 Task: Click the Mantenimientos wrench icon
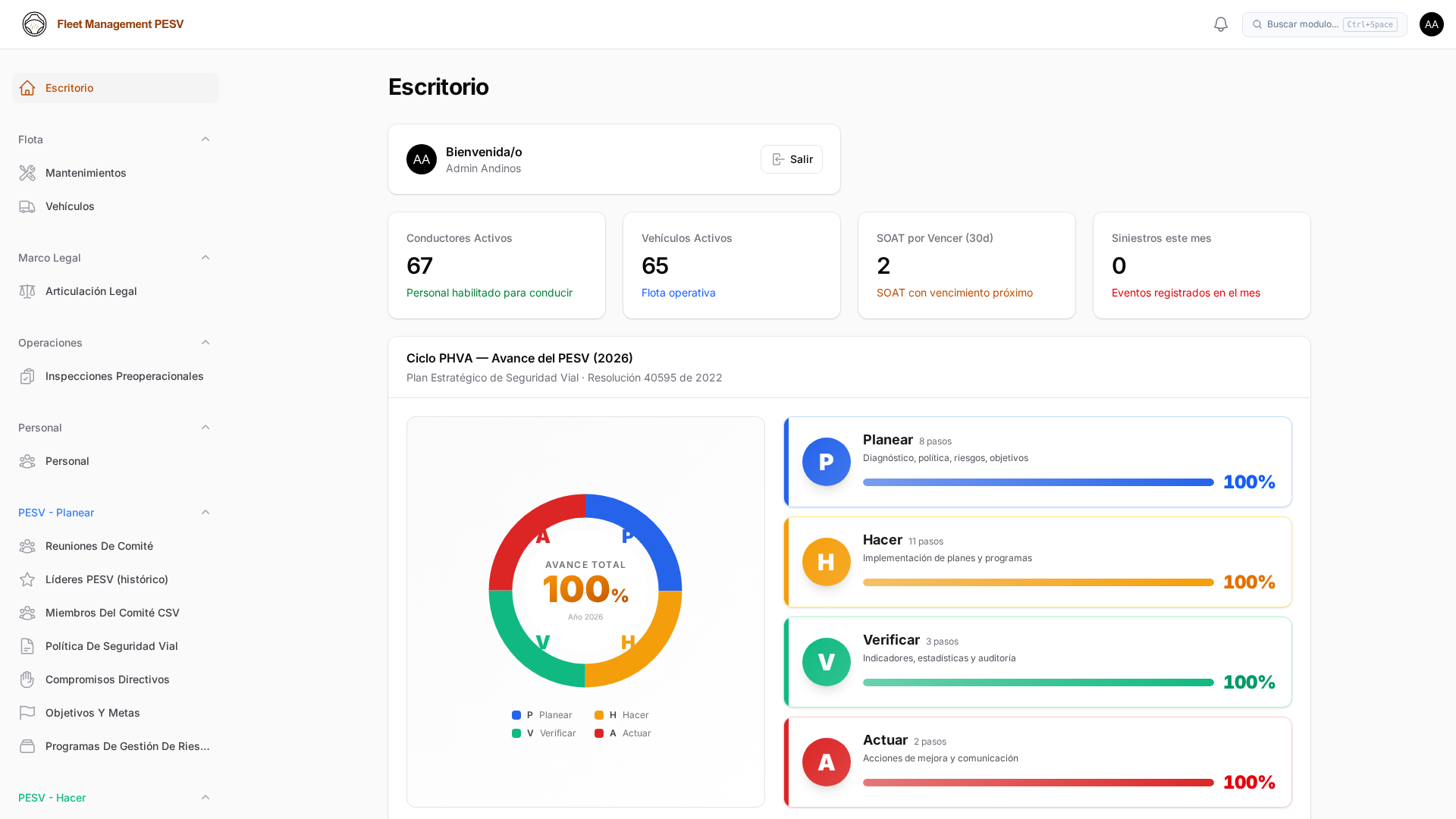[27, 173]
